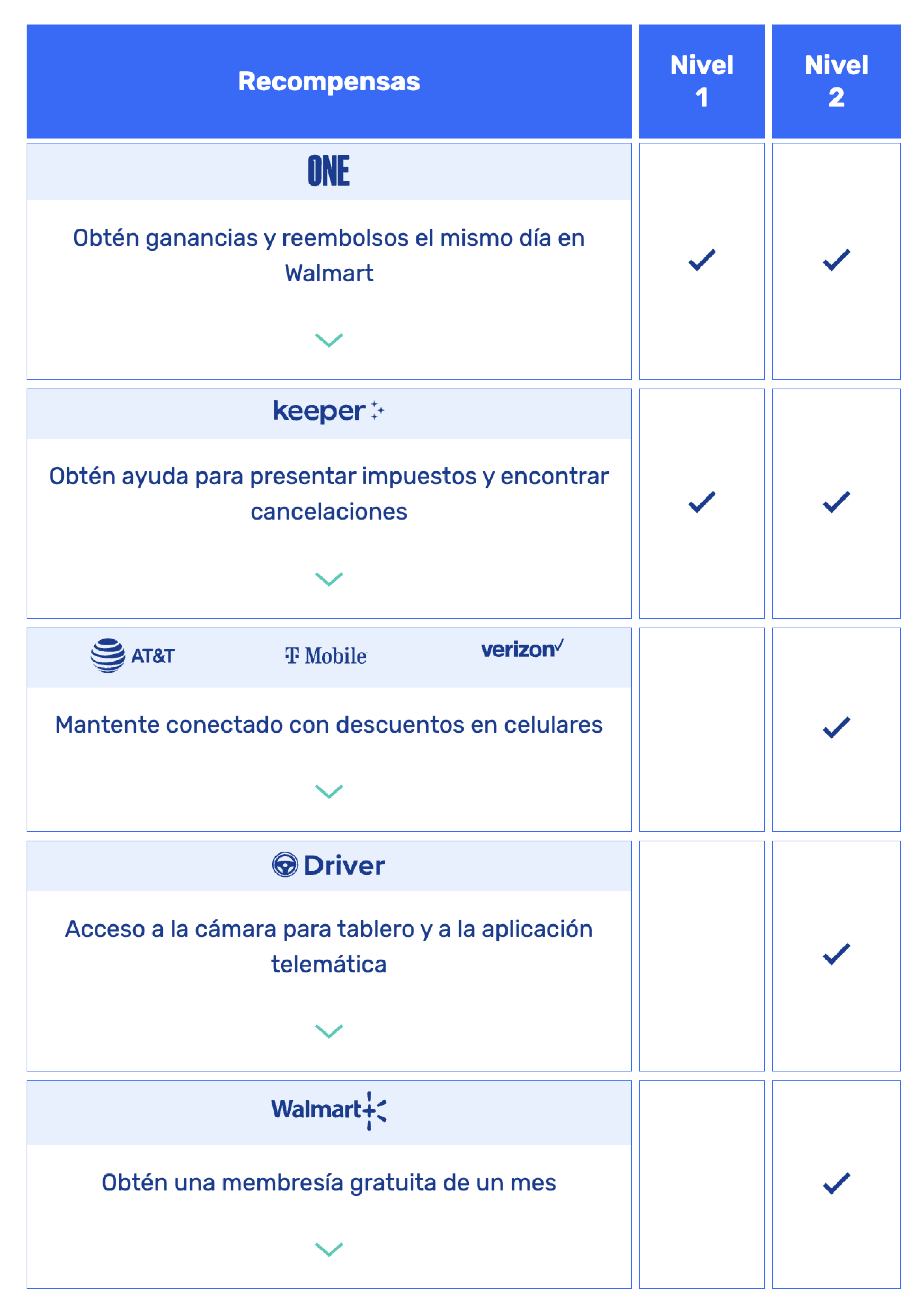Expand the Driver dashcam reward details

pyautogui.click(x=329, y=1031)
